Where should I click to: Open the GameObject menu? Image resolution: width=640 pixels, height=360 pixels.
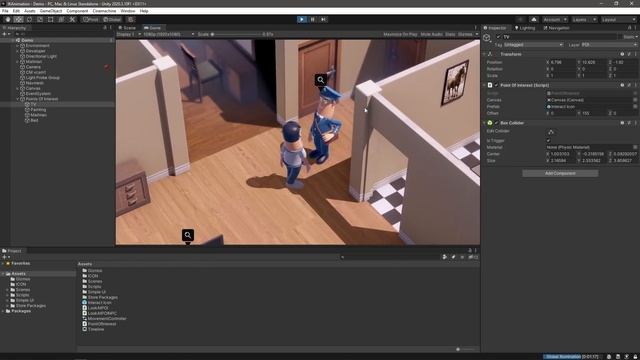tap(51, 11)
